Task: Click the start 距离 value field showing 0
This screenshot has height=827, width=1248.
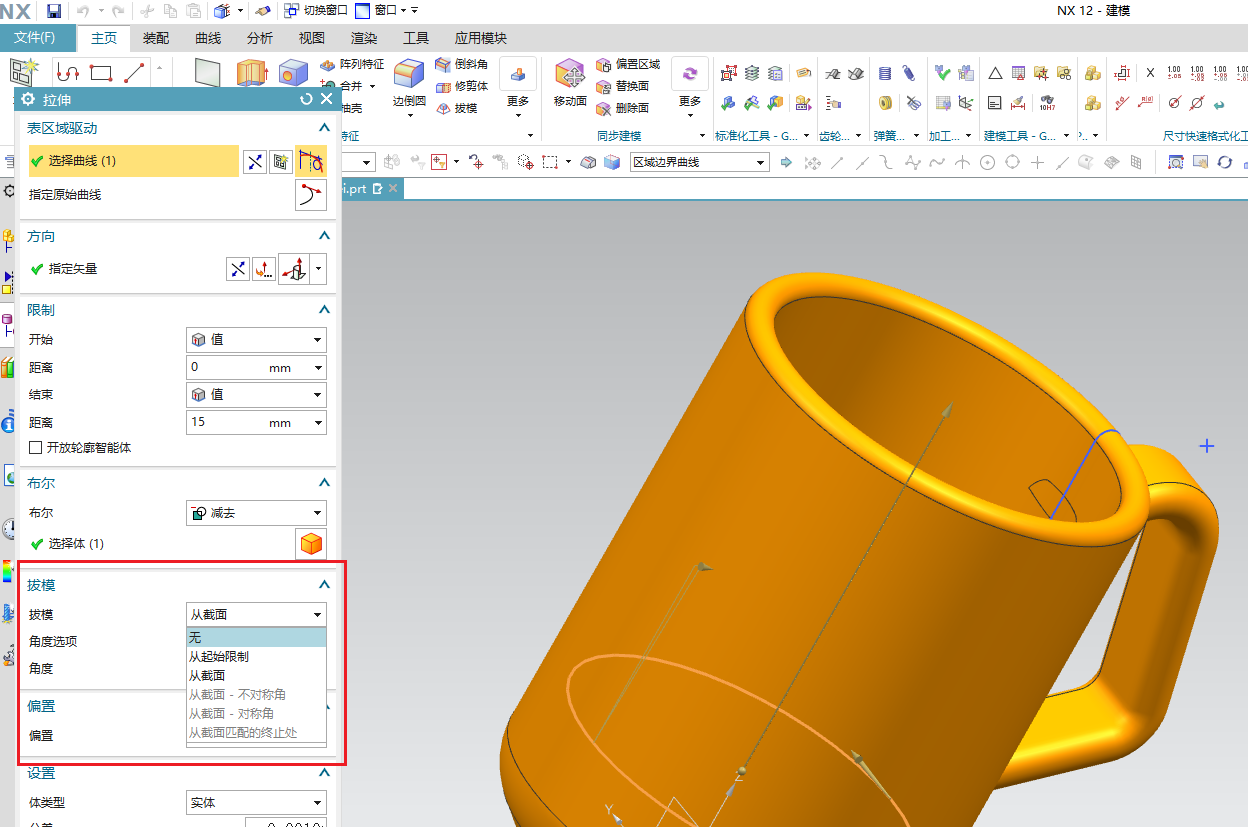Action: (x=256, y=367)
